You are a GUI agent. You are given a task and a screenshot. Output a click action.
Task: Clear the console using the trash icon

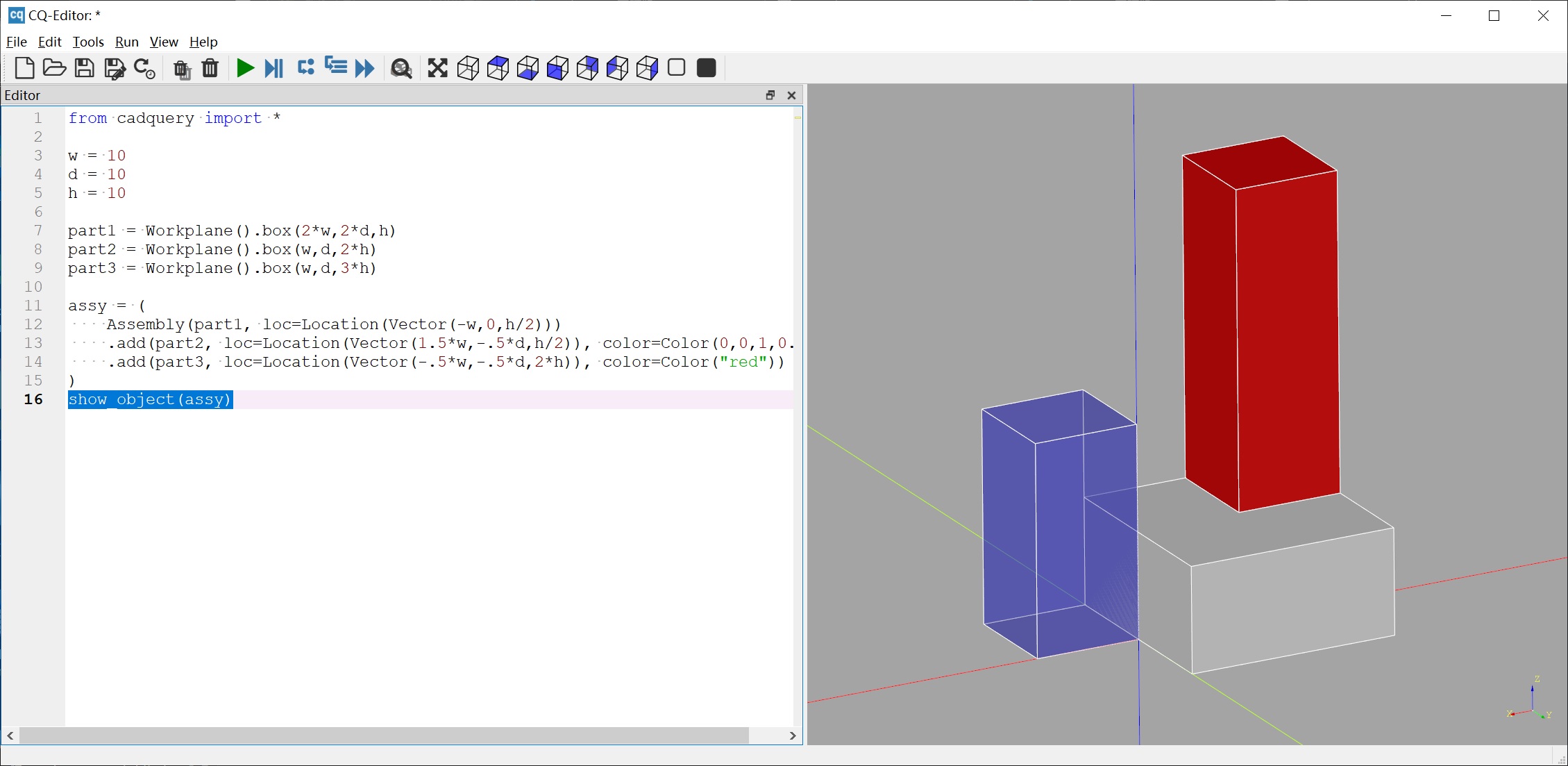pyautogui.click(x=210, y=67)
